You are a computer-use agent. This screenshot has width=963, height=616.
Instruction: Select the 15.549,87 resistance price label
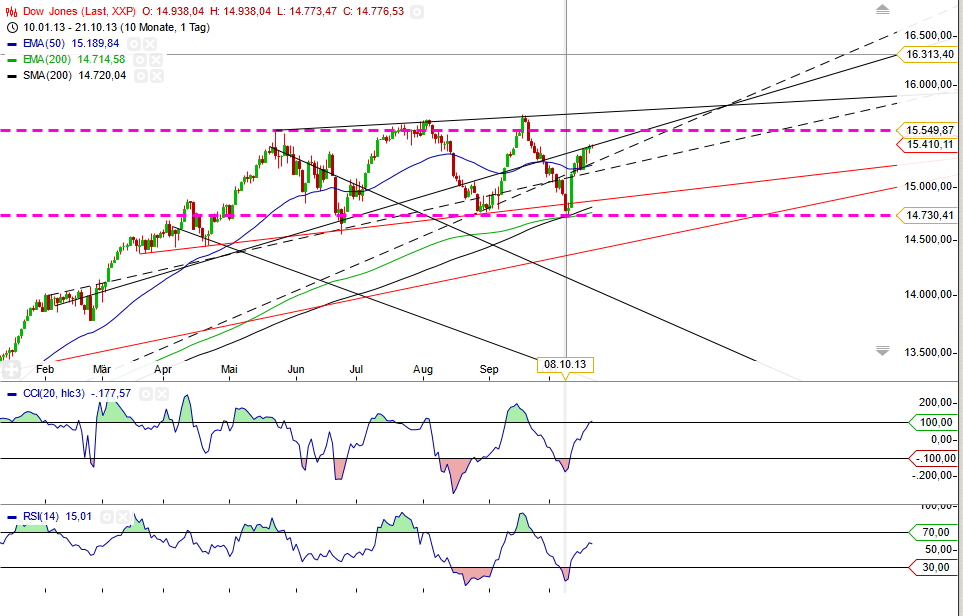[928, 129]
